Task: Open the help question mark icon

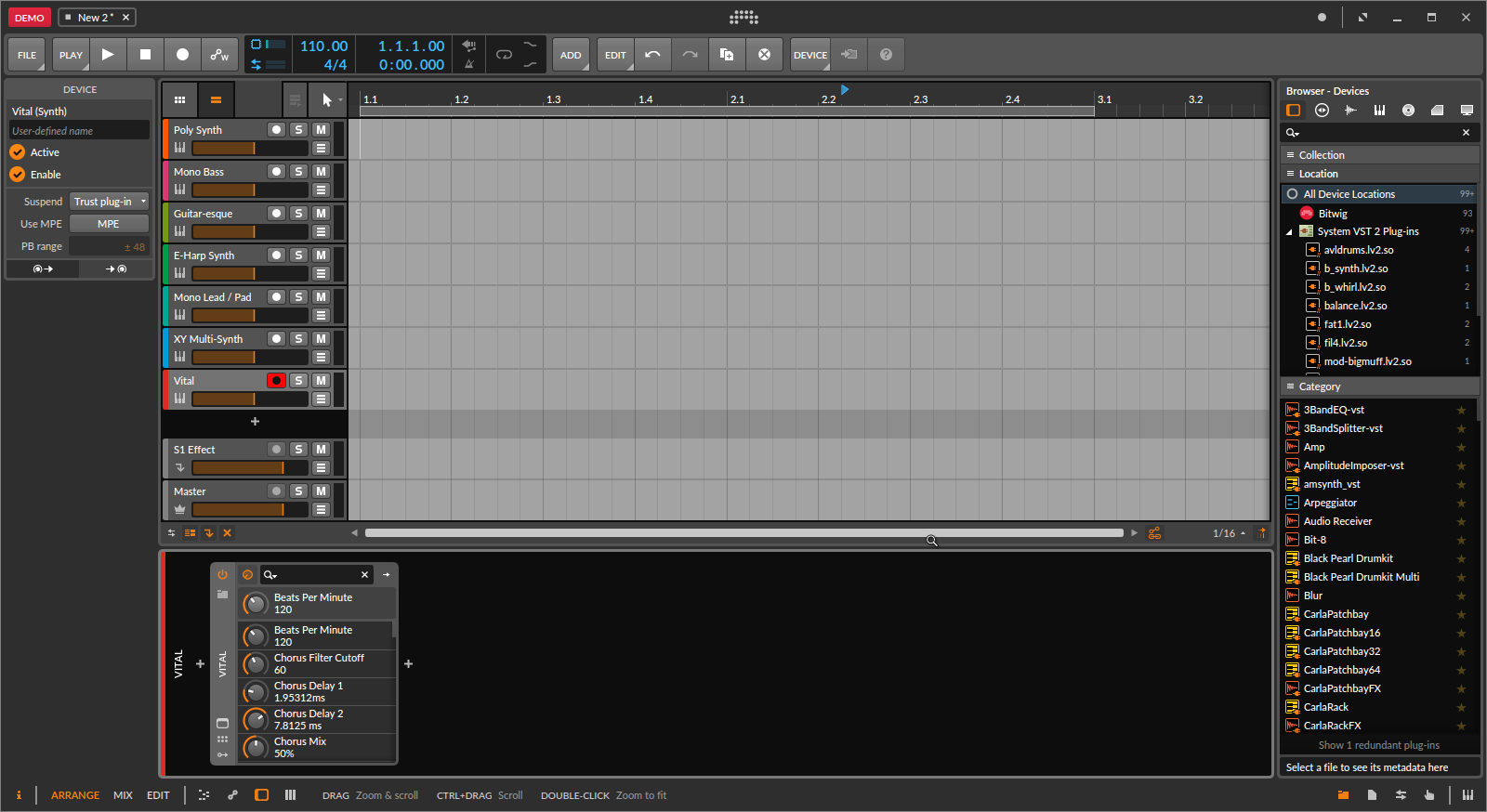Action: (x=886, y=55)
